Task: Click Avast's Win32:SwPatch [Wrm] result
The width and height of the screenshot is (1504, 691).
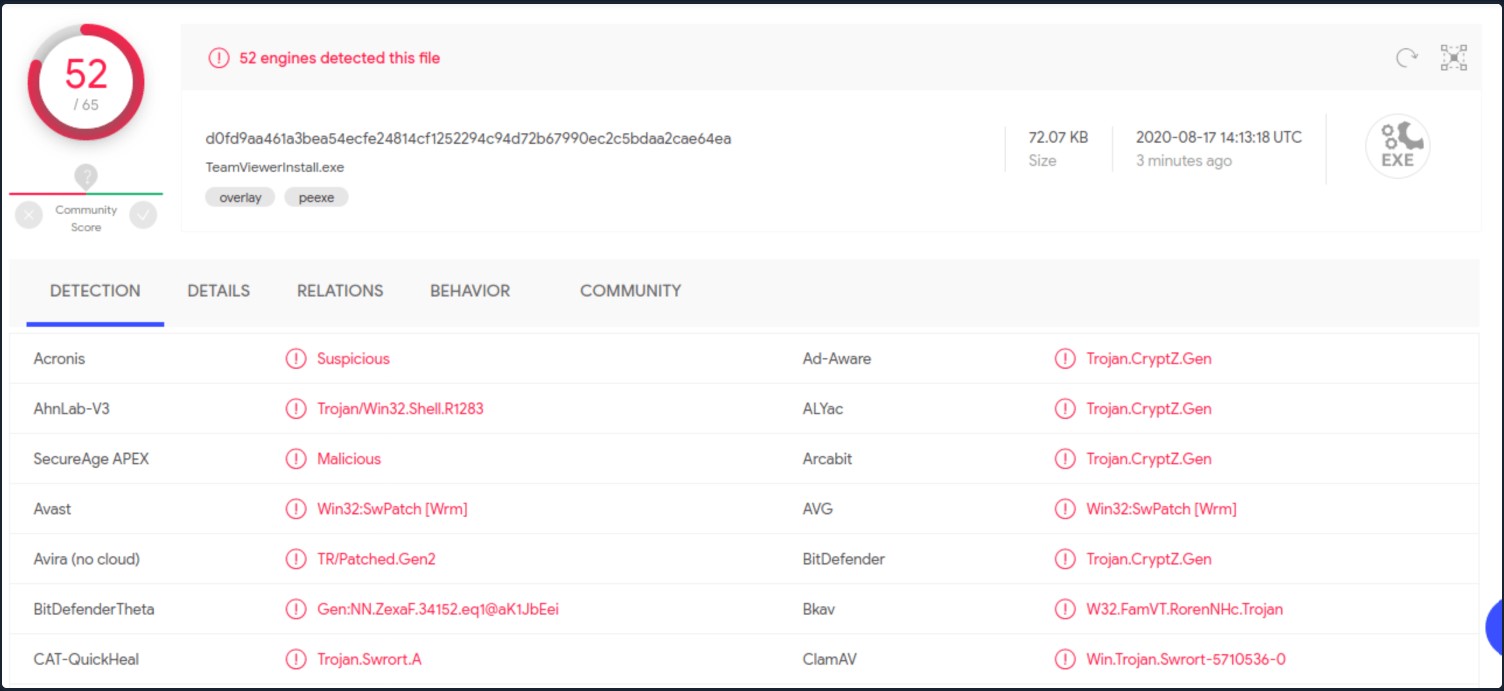Action: pyautogui.click(x=392, y=509)
